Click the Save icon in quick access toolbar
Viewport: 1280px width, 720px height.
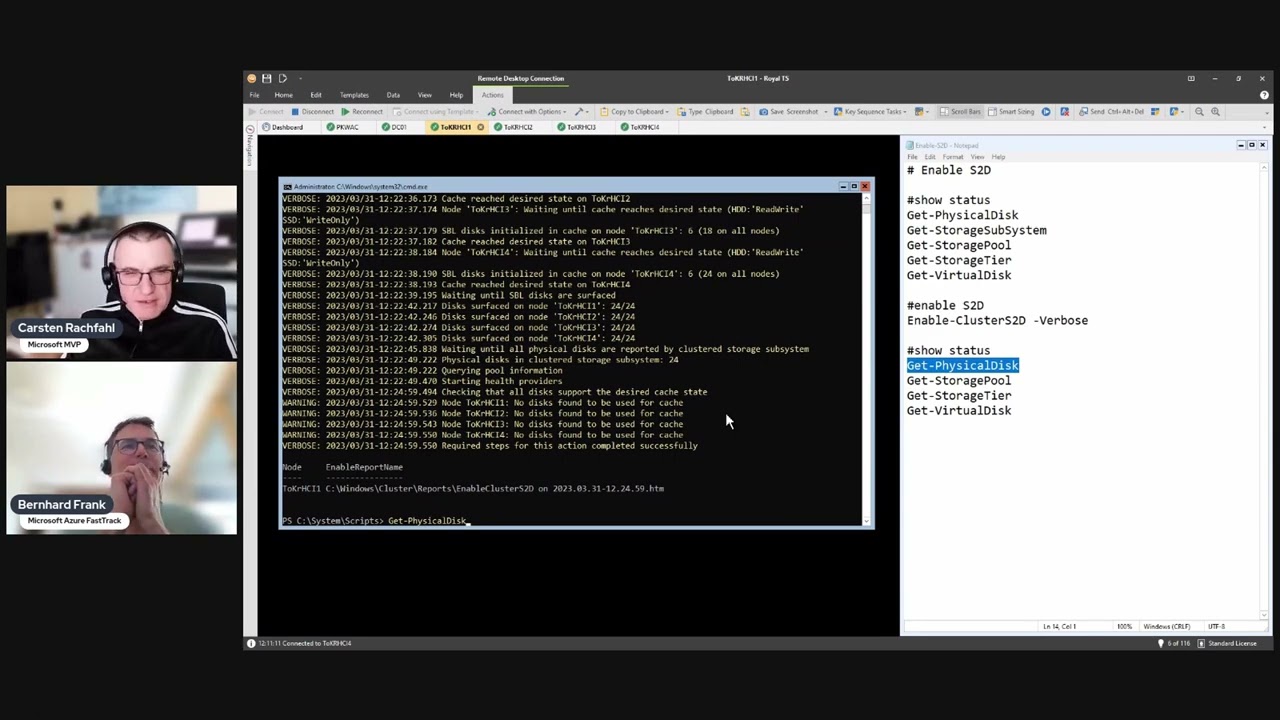[x=267, y=78]
